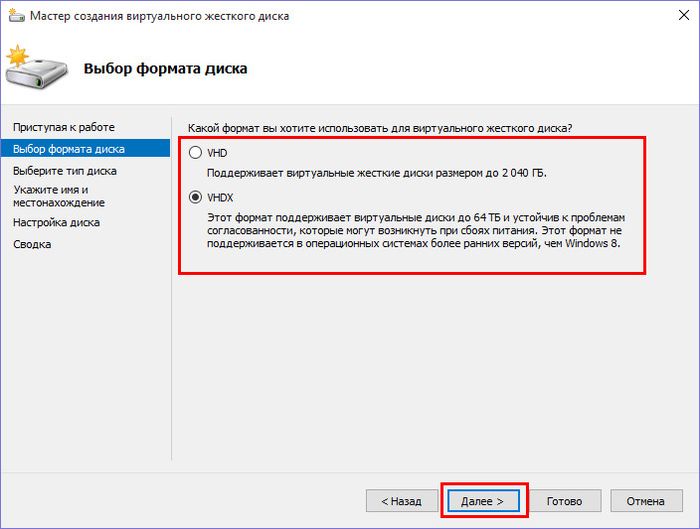Cancel the wizard with Отмена

(x=646, y=501)
